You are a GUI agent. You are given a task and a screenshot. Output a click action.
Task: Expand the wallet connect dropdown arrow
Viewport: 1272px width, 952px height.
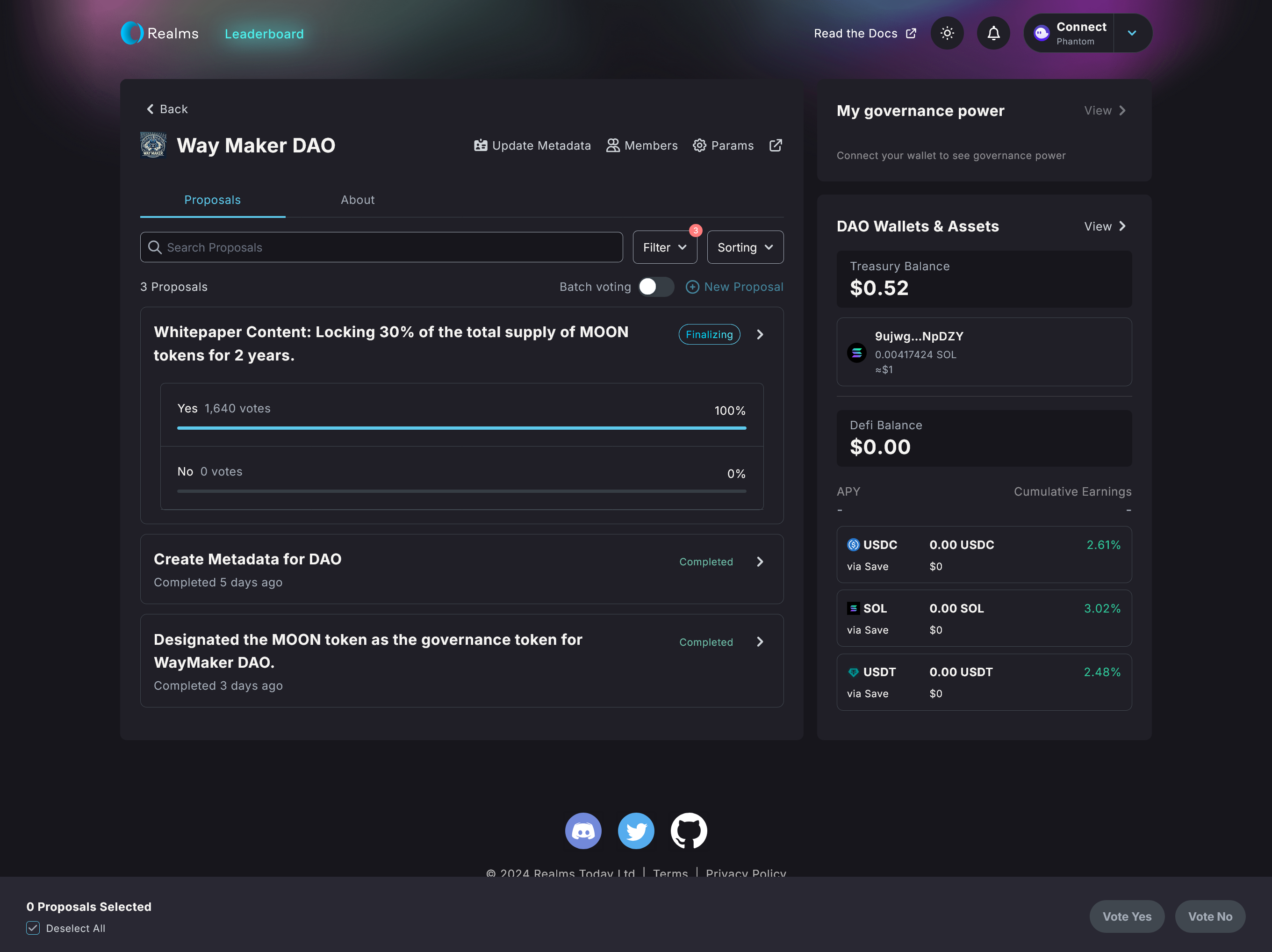1132,33
